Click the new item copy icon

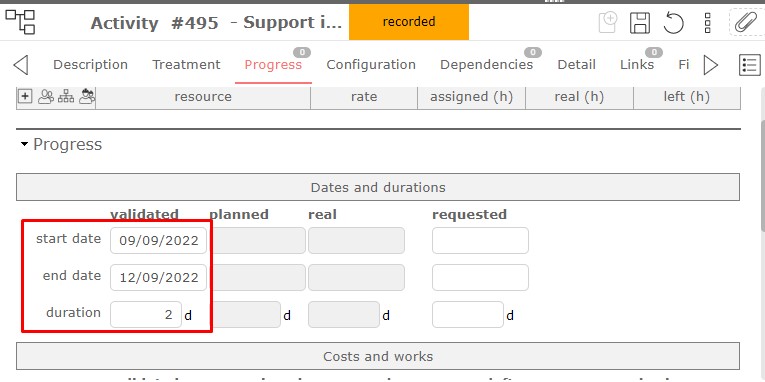point(608,23)
